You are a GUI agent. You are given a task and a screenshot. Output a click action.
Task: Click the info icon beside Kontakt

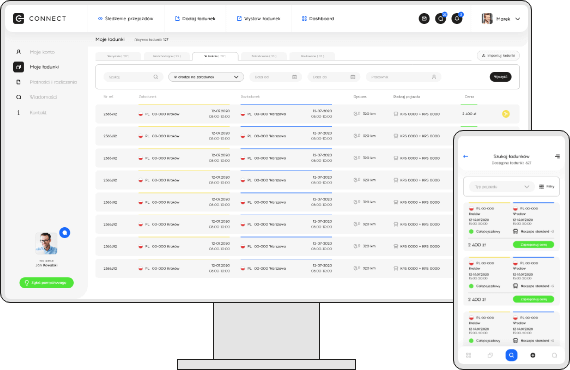click(19, 113)
